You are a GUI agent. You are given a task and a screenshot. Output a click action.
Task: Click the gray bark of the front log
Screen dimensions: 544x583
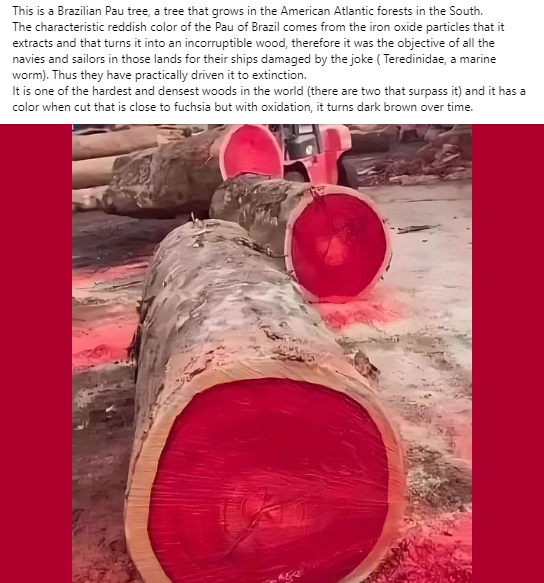[223, 297]
